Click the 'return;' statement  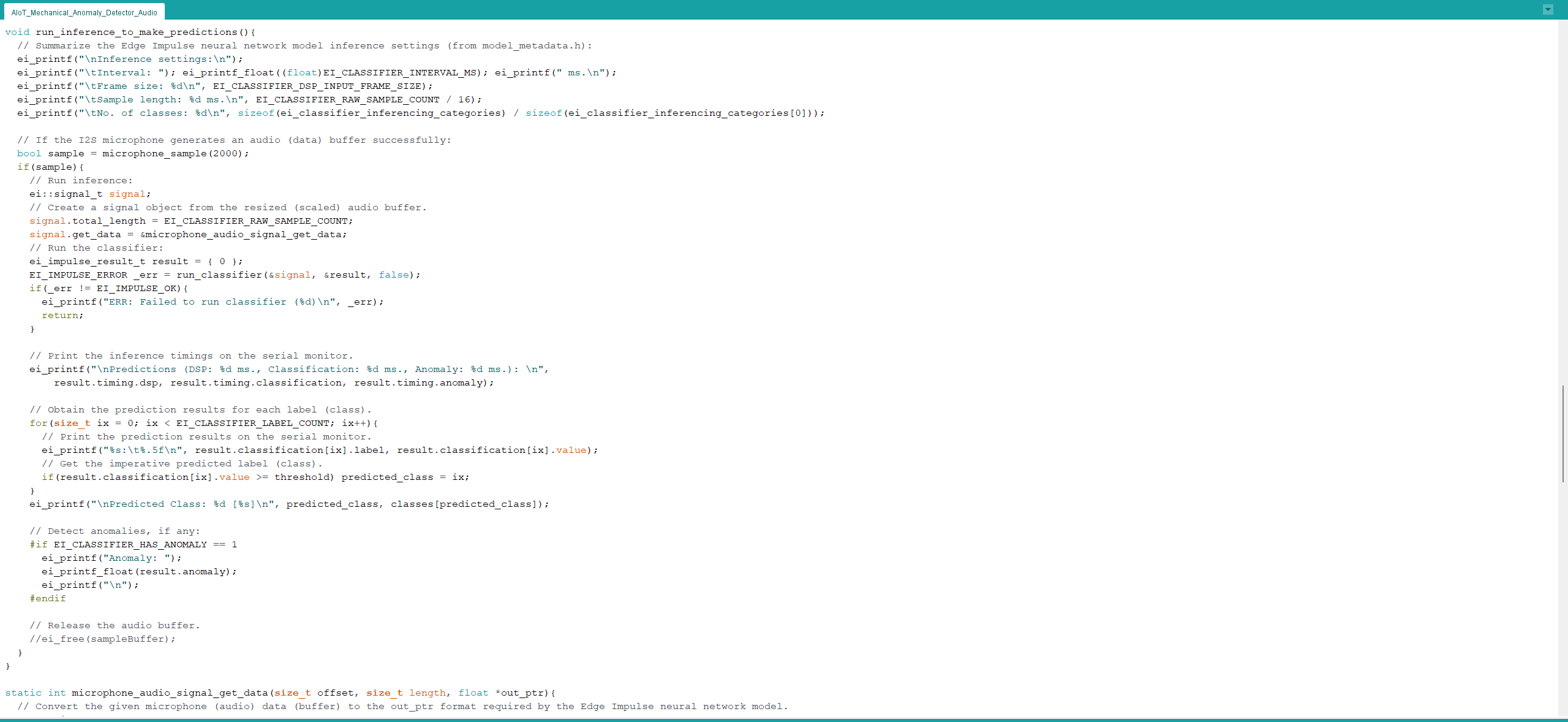pos(62,315)
